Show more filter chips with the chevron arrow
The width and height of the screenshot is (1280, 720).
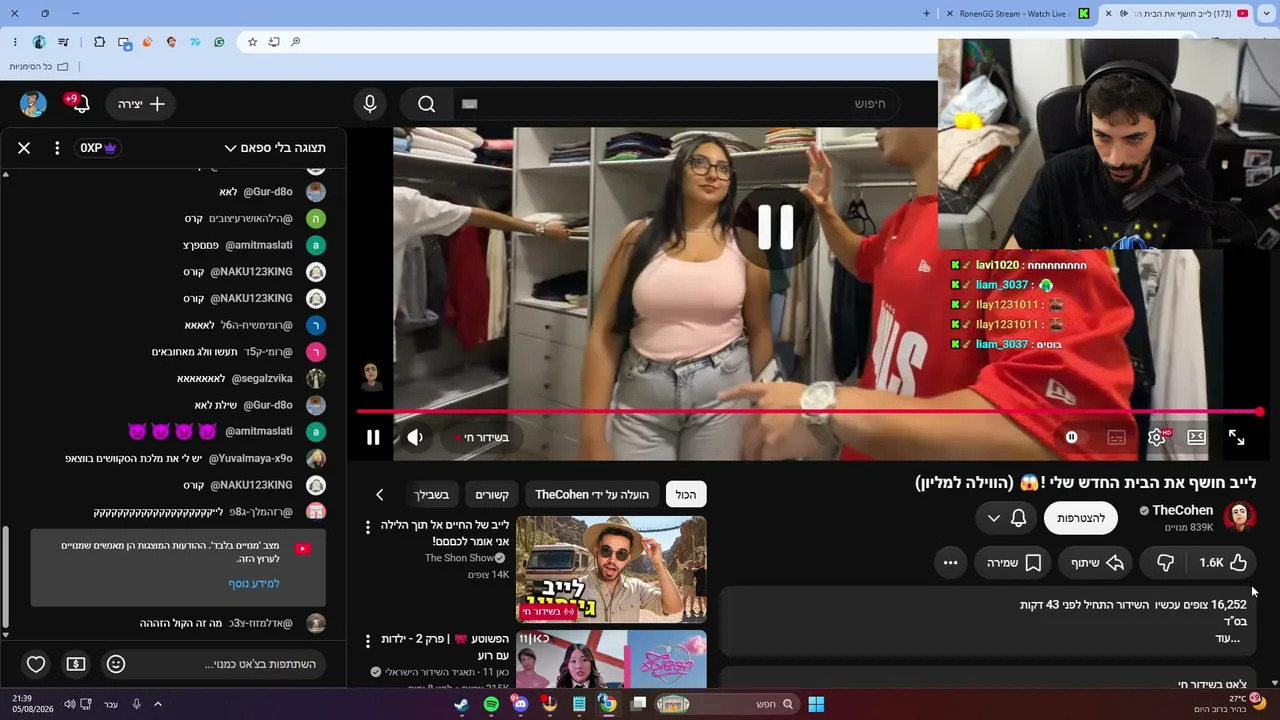[x=380, y=494]
